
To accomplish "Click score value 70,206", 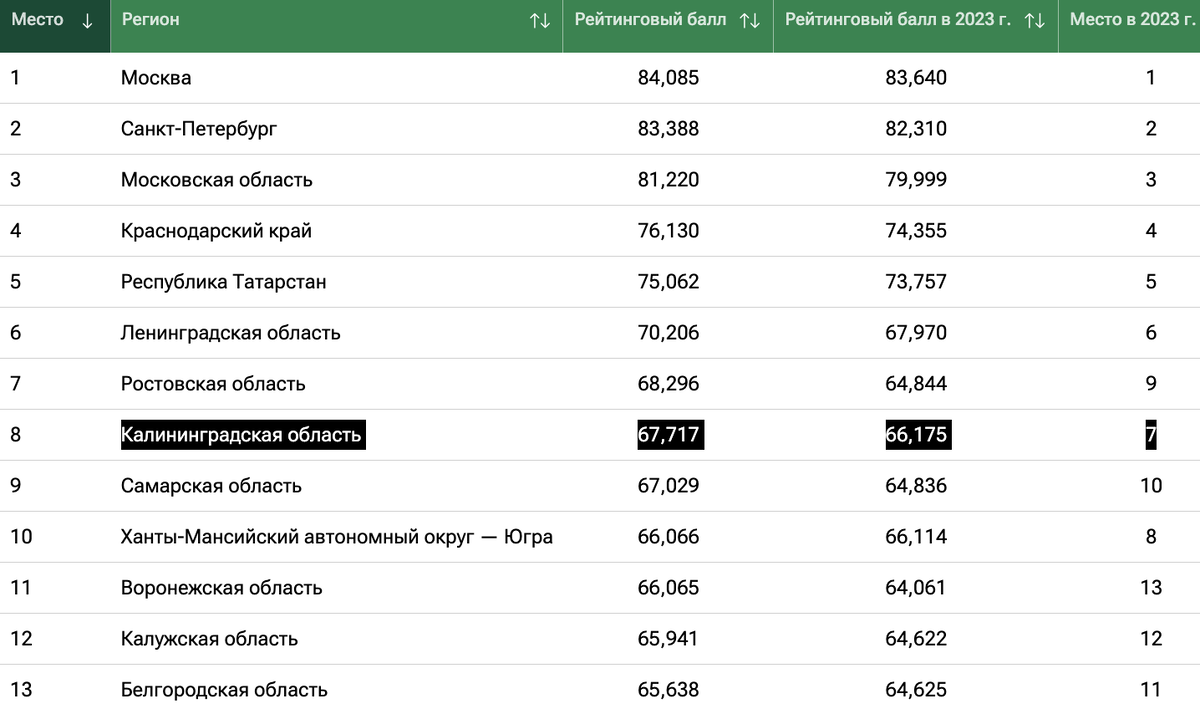I will click(x=668, y=333).
